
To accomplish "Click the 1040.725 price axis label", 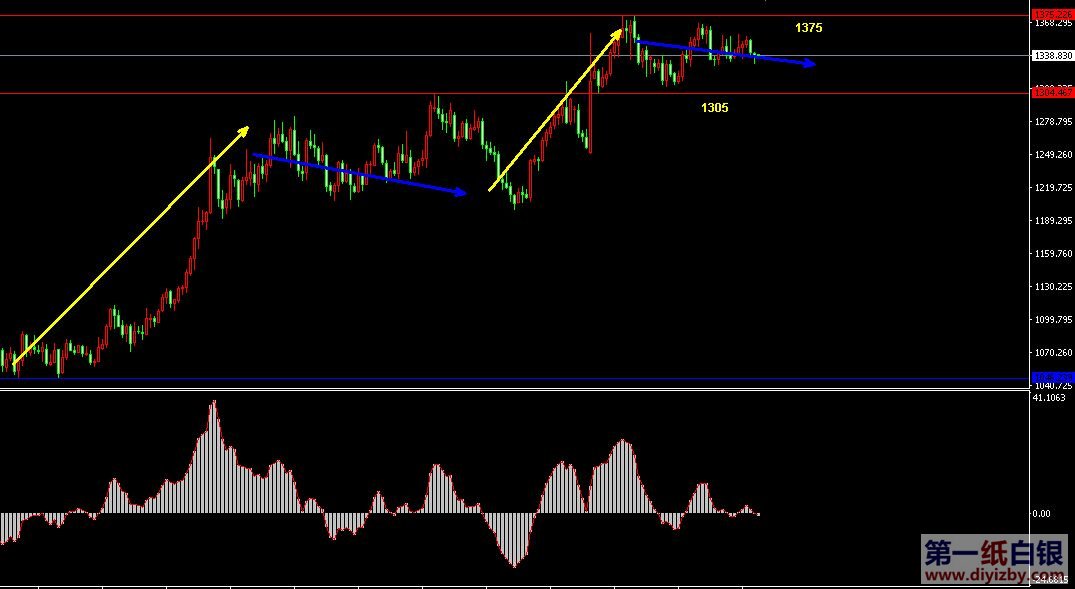I will point(1053,387).
